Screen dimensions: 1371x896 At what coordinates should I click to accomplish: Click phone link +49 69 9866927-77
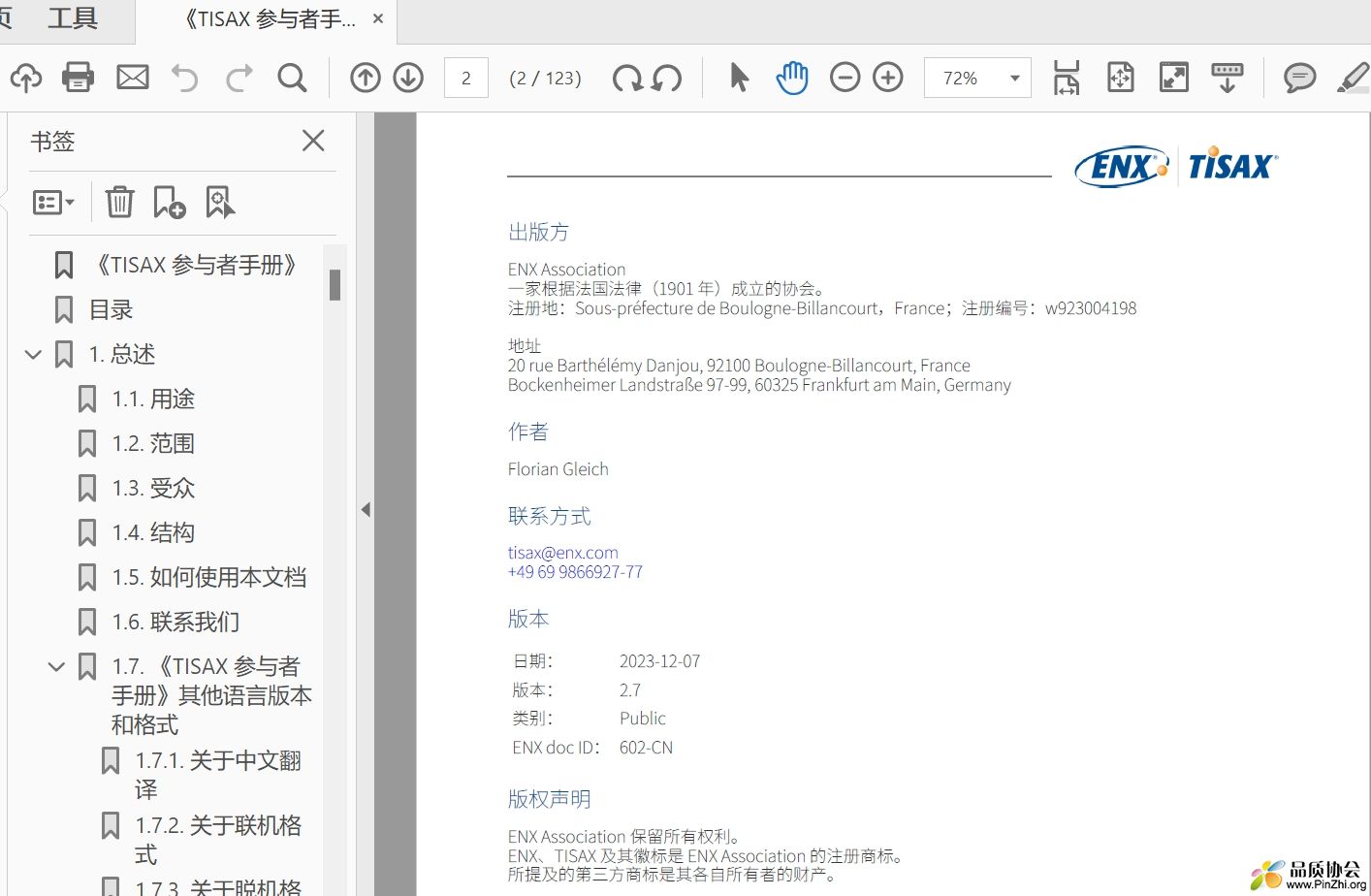point(575,572)
